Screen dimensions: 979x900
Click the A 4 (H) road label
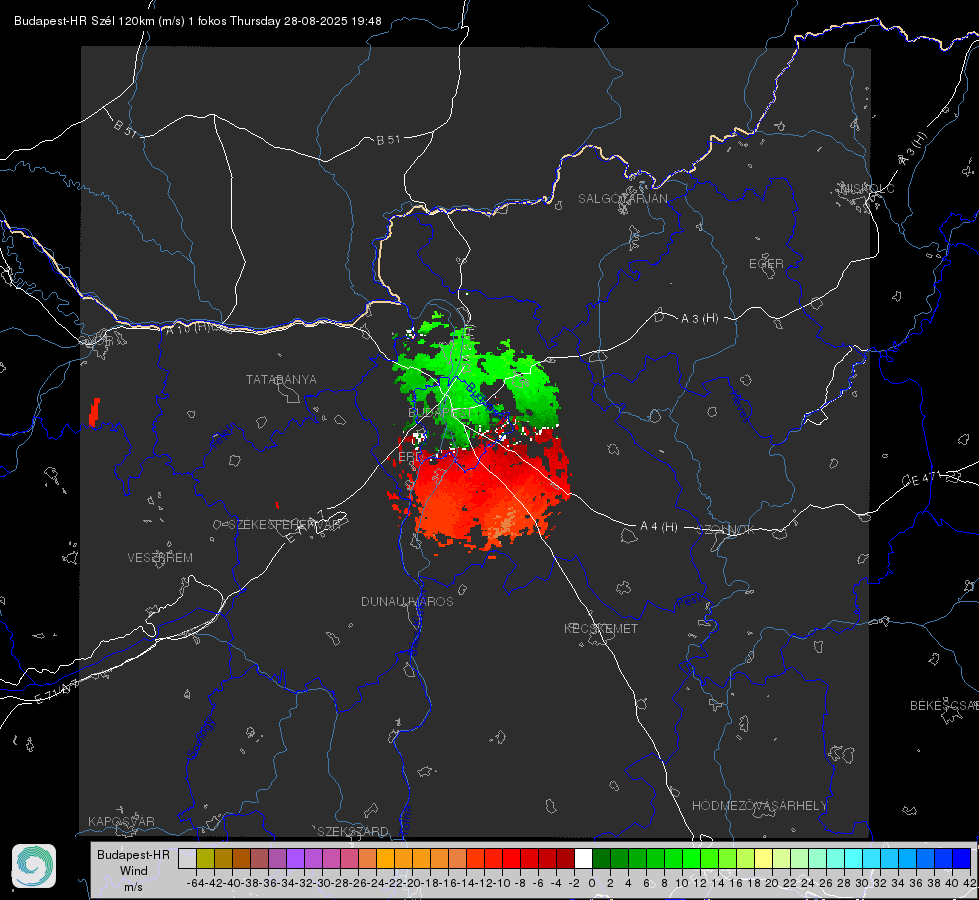659,527
